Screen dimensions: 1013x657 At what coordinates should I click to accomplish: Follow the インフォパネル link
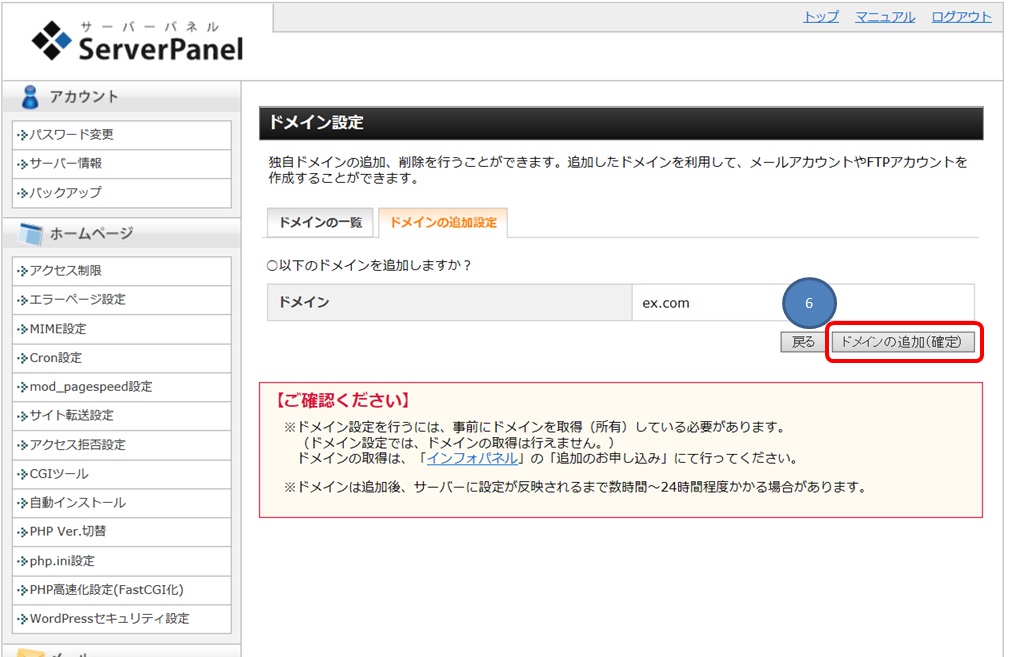tap(472, 458)
